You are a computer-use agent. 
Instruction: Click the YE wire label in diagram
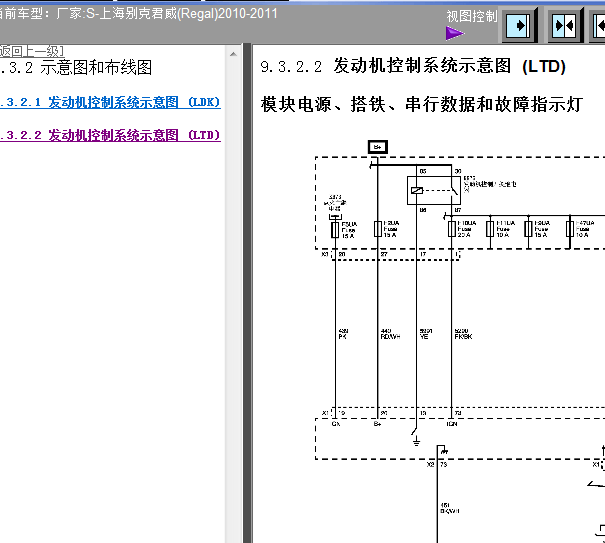(424, 337)
